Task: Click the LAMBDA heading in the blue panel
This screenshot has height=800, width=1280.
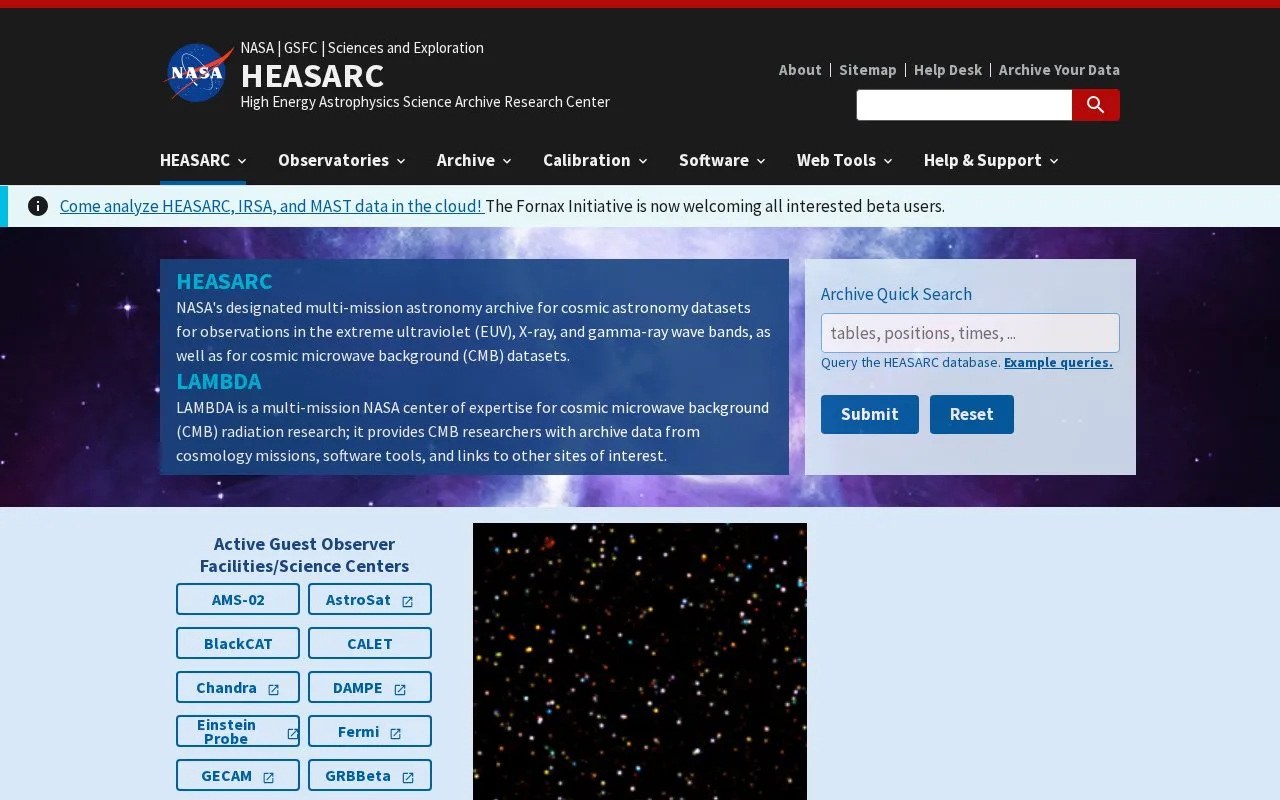Action: [x=219, y=381]
